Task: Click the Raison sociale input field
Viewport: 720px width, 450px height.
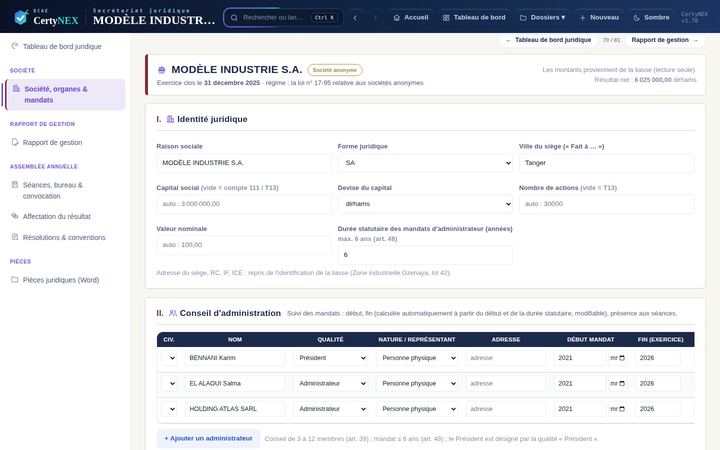Action: coord(244,163)
